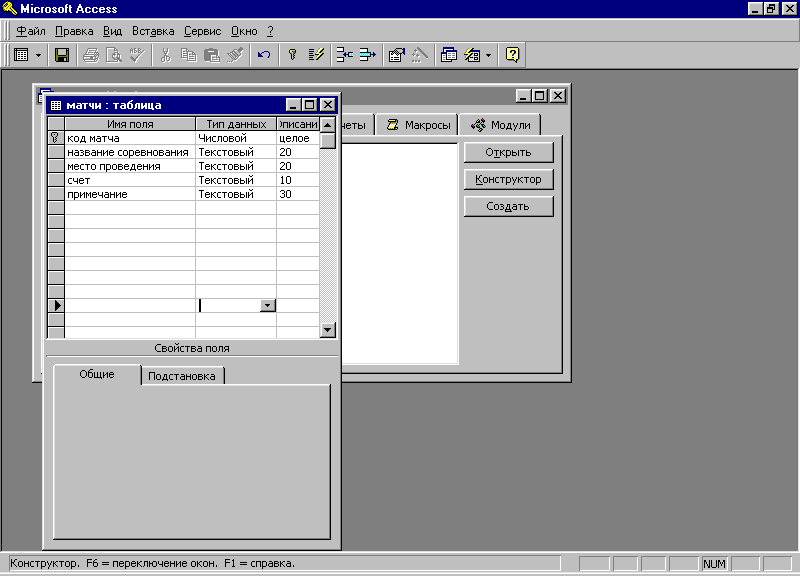Open Print Preview from the toolbar
The image size is (800, 576).
click(113, 55)
